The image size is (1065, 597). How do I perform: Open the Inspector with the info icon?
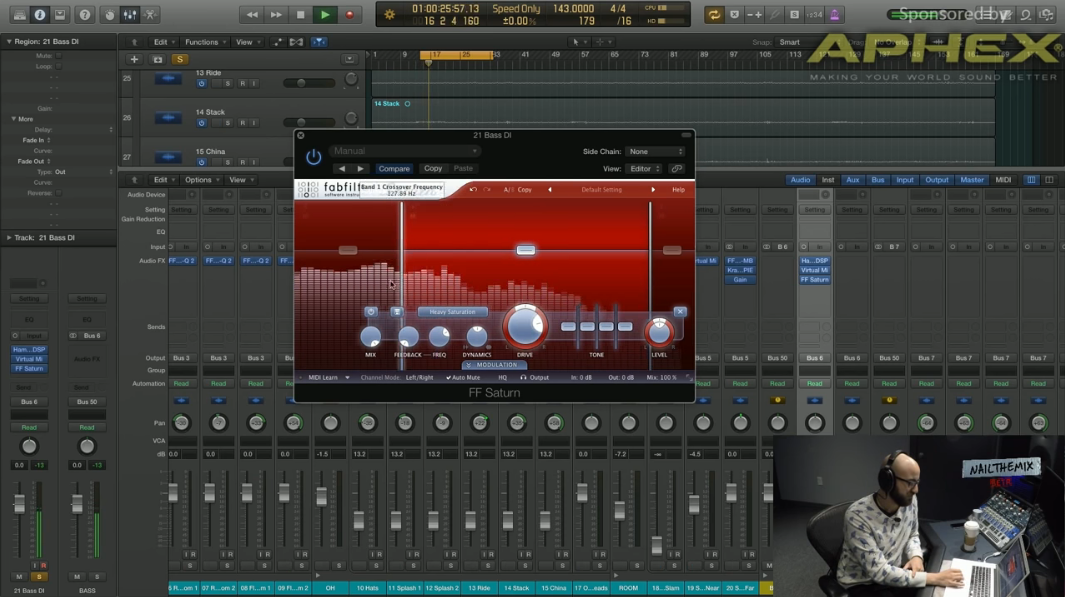point(40,14)
